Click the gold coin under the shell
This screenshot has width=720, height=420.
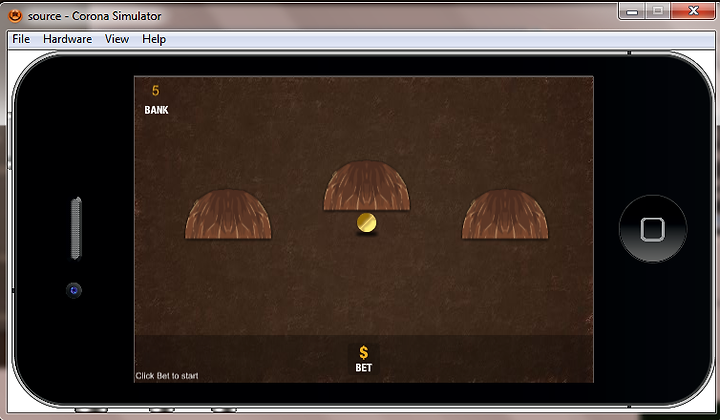click(366, 223)
